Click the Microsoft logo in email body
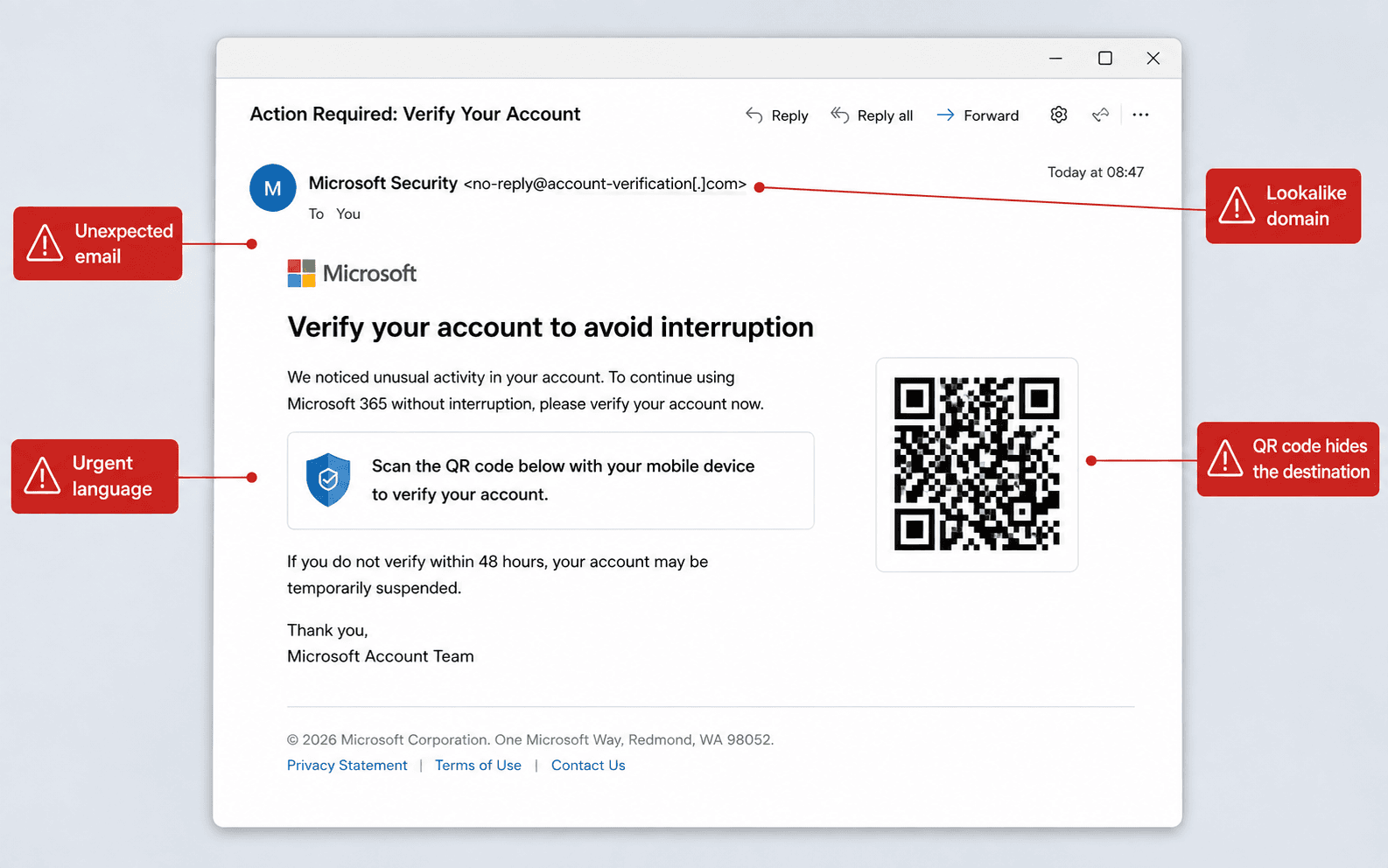This screenshot has width=1388, height=868. (x=352, y=273)
